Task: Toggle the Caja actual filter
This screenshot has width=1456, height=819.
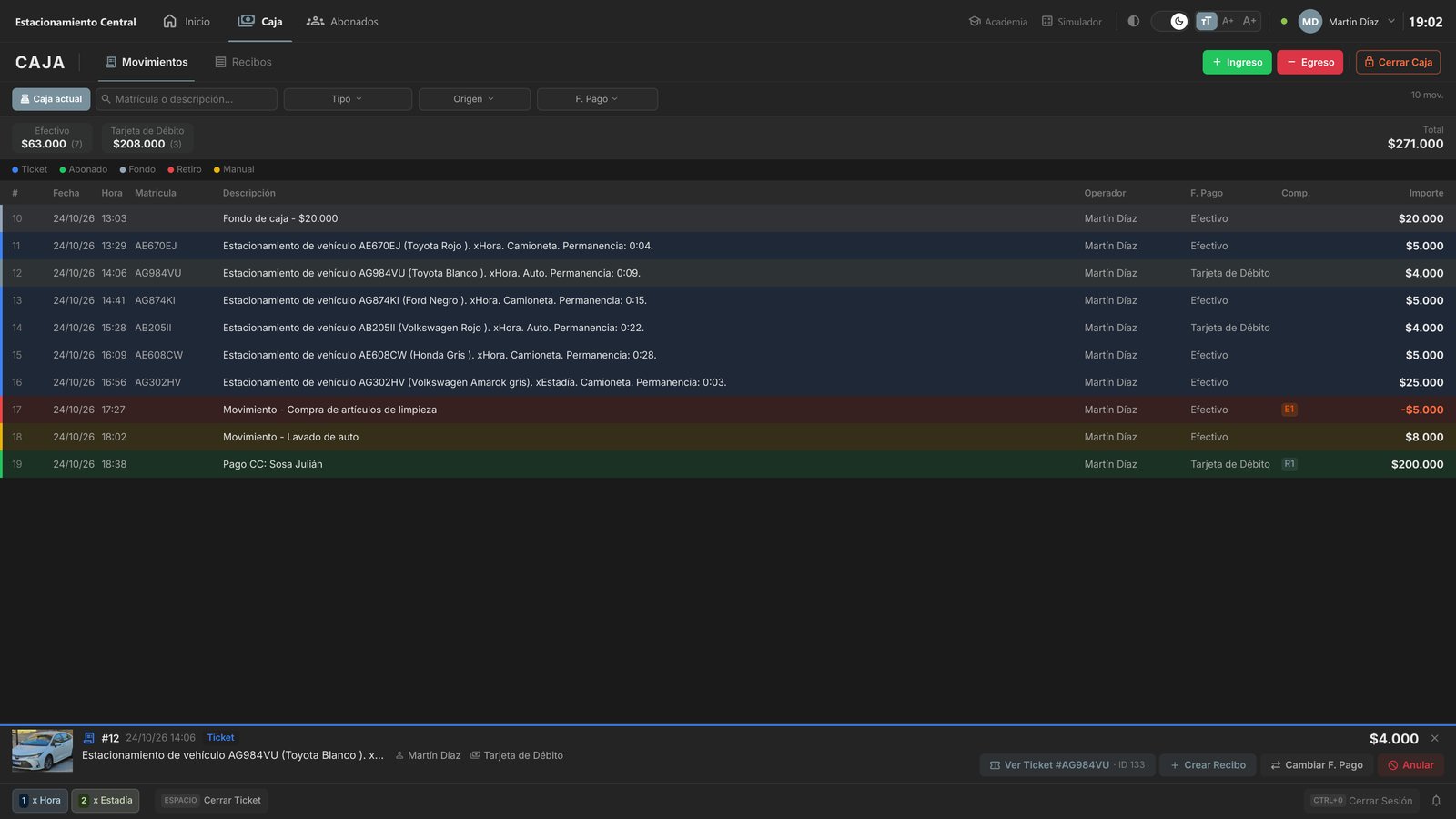Action: tap(51, 99)
